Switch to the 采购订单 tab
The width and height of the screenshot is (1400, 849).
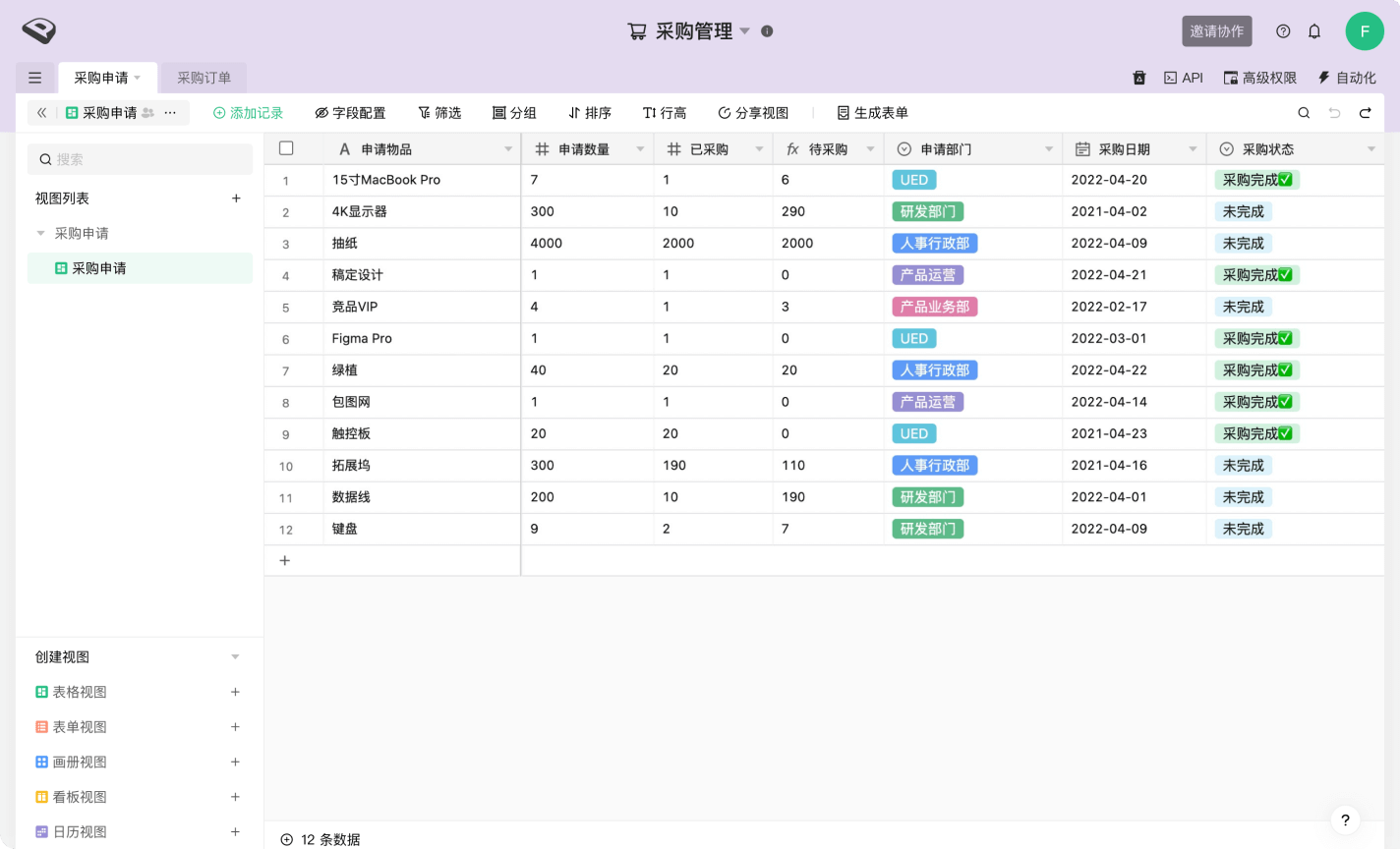(x=204, y=78)
